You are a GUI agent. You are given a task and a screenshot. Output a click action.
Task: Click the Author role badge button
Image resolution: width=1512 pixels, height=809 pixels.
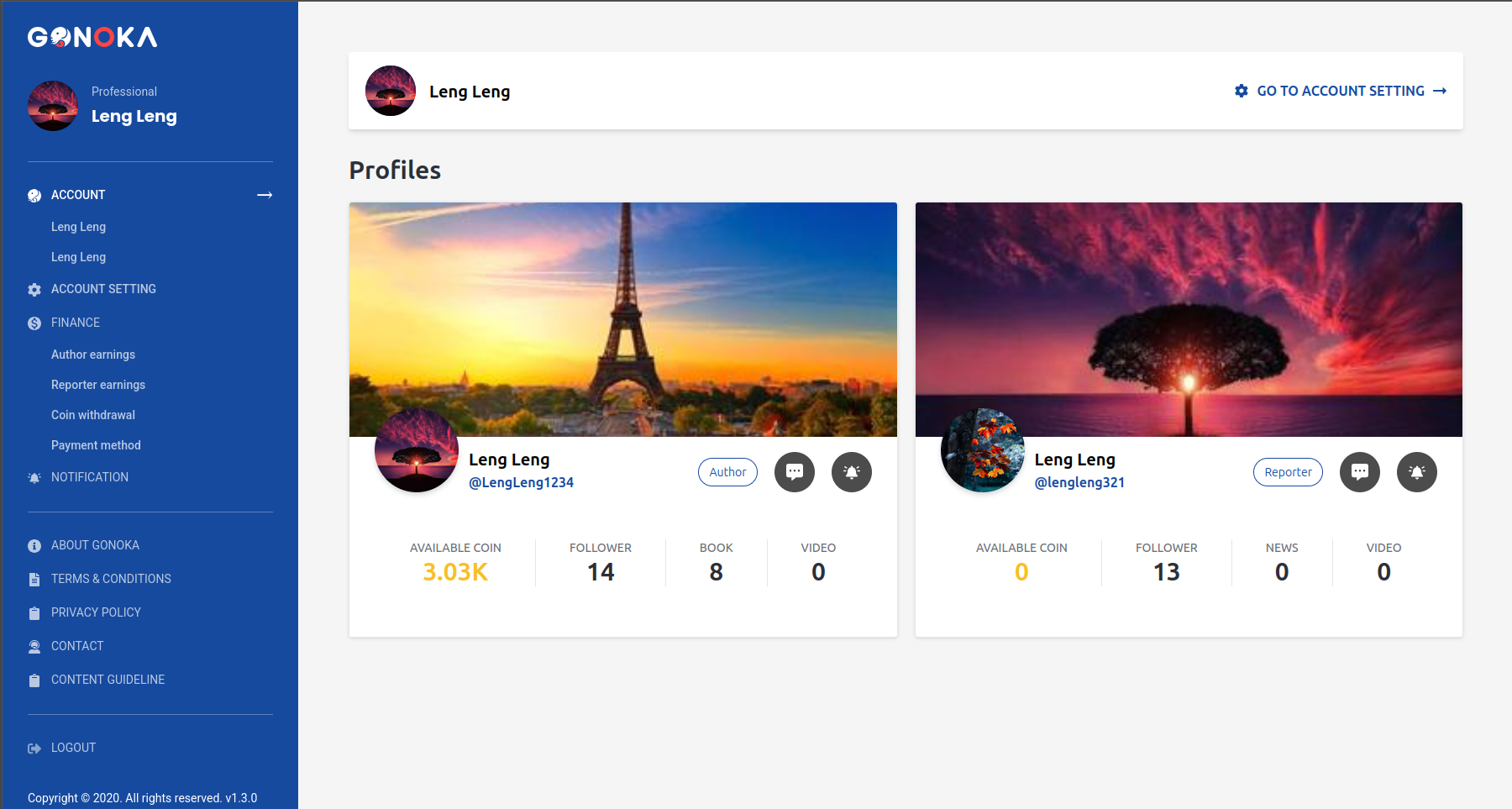pos(727,472)
